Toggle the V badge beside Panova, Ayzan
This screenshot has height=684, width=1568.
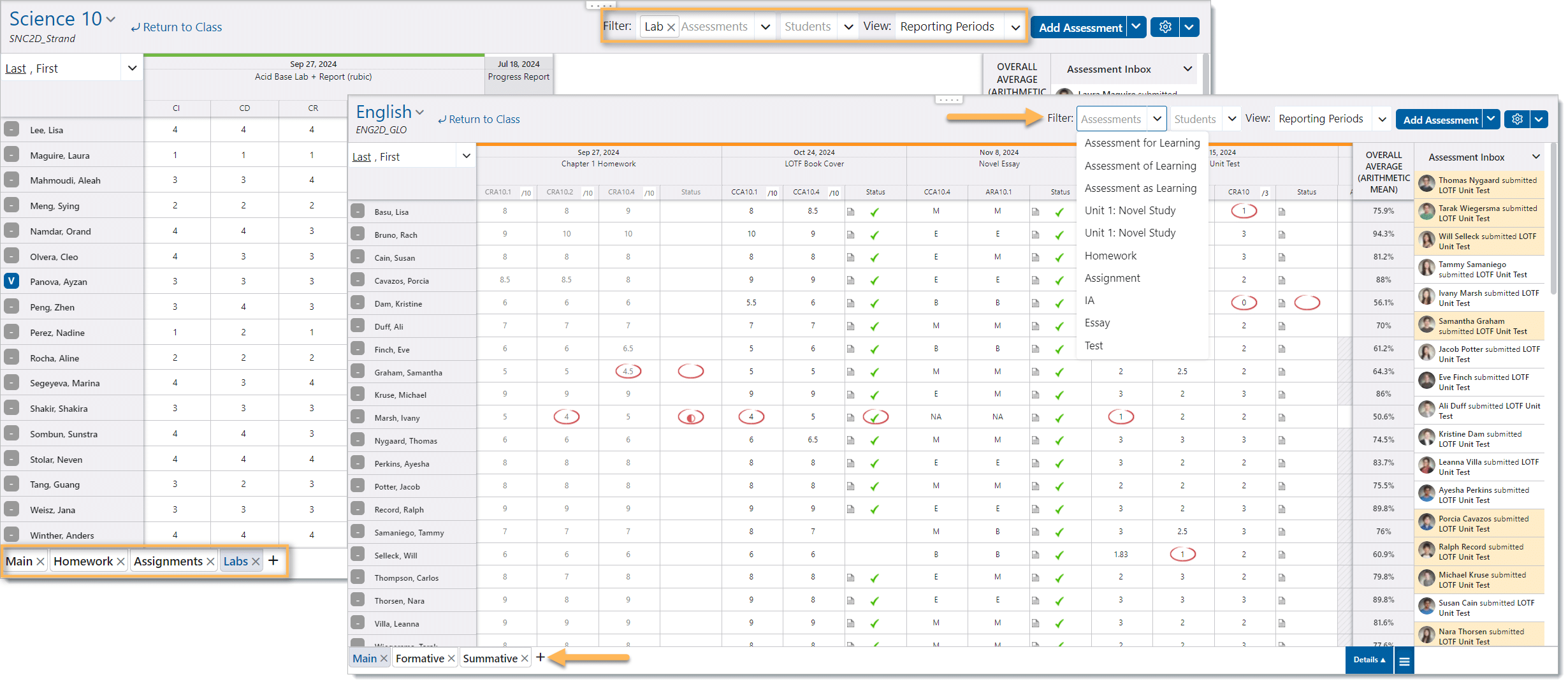pos(11,281)
